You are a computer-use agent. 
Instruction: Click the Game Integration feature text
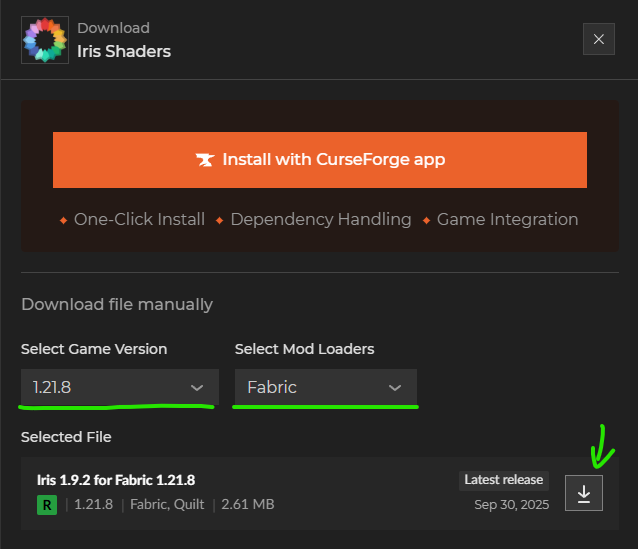point(507,219)
